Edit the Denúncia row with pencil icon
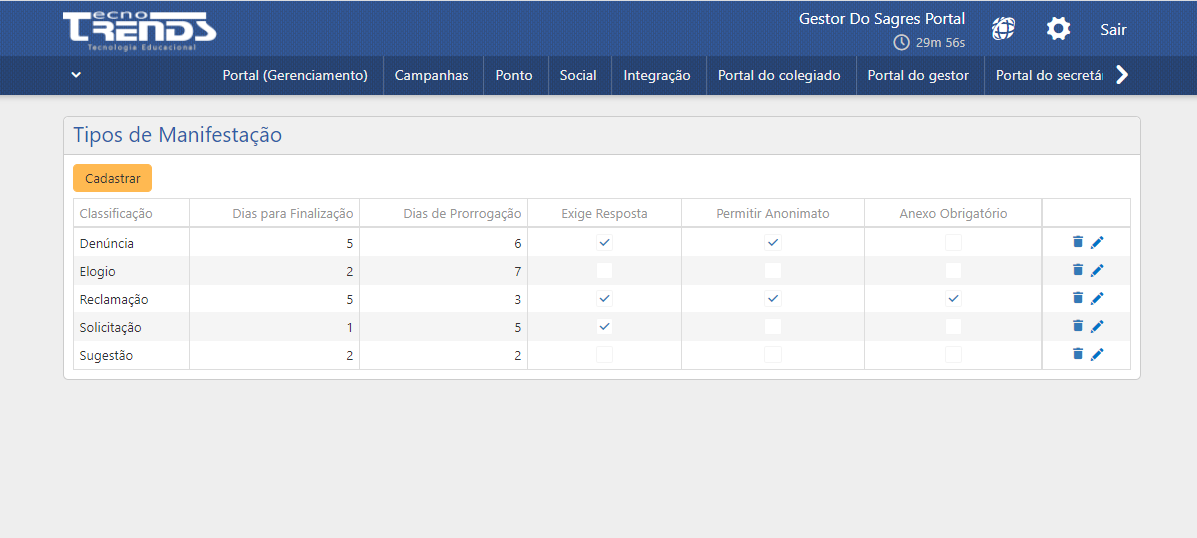Screen dimensions: 1197x538 [1097, 242]
